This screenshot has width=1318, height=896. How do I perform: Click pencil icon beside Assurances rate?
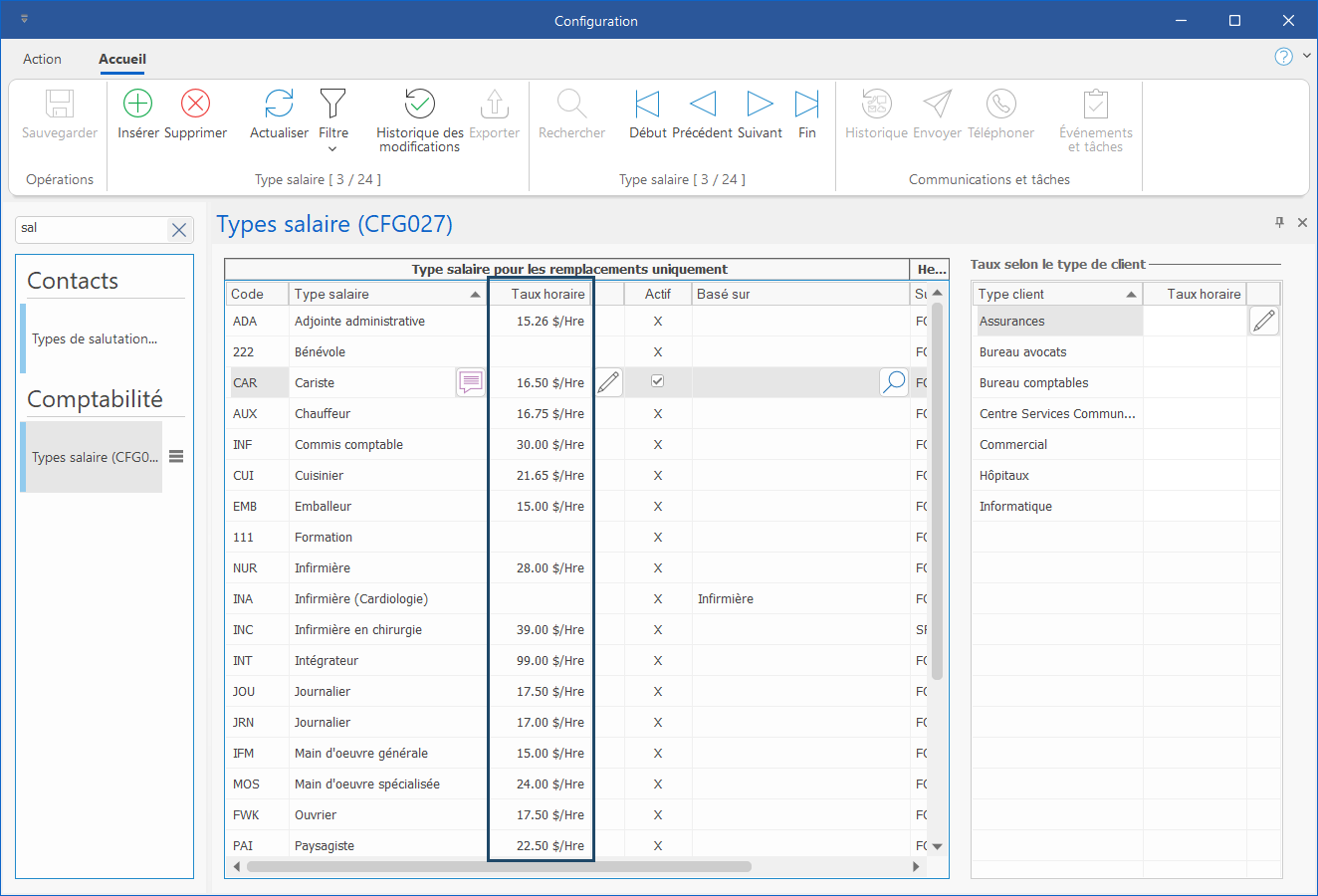[x=1263, y=321]
